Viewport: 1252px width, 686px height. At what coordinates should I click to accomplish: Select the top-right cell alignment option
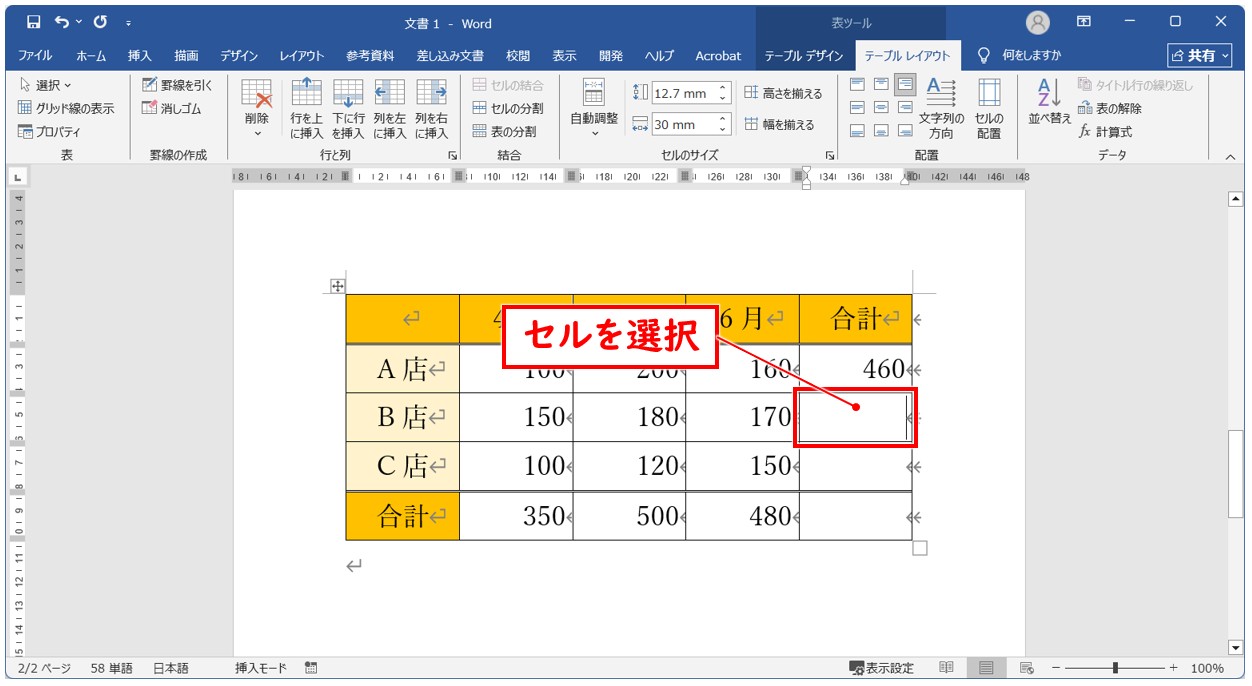905,84
